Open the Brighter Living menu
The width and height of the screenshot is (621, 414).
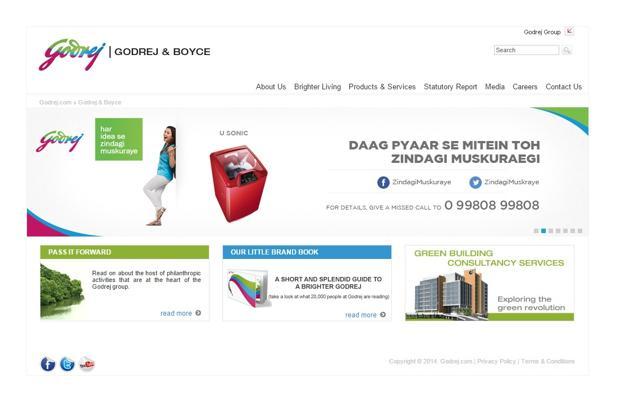[x=317, y=87]
